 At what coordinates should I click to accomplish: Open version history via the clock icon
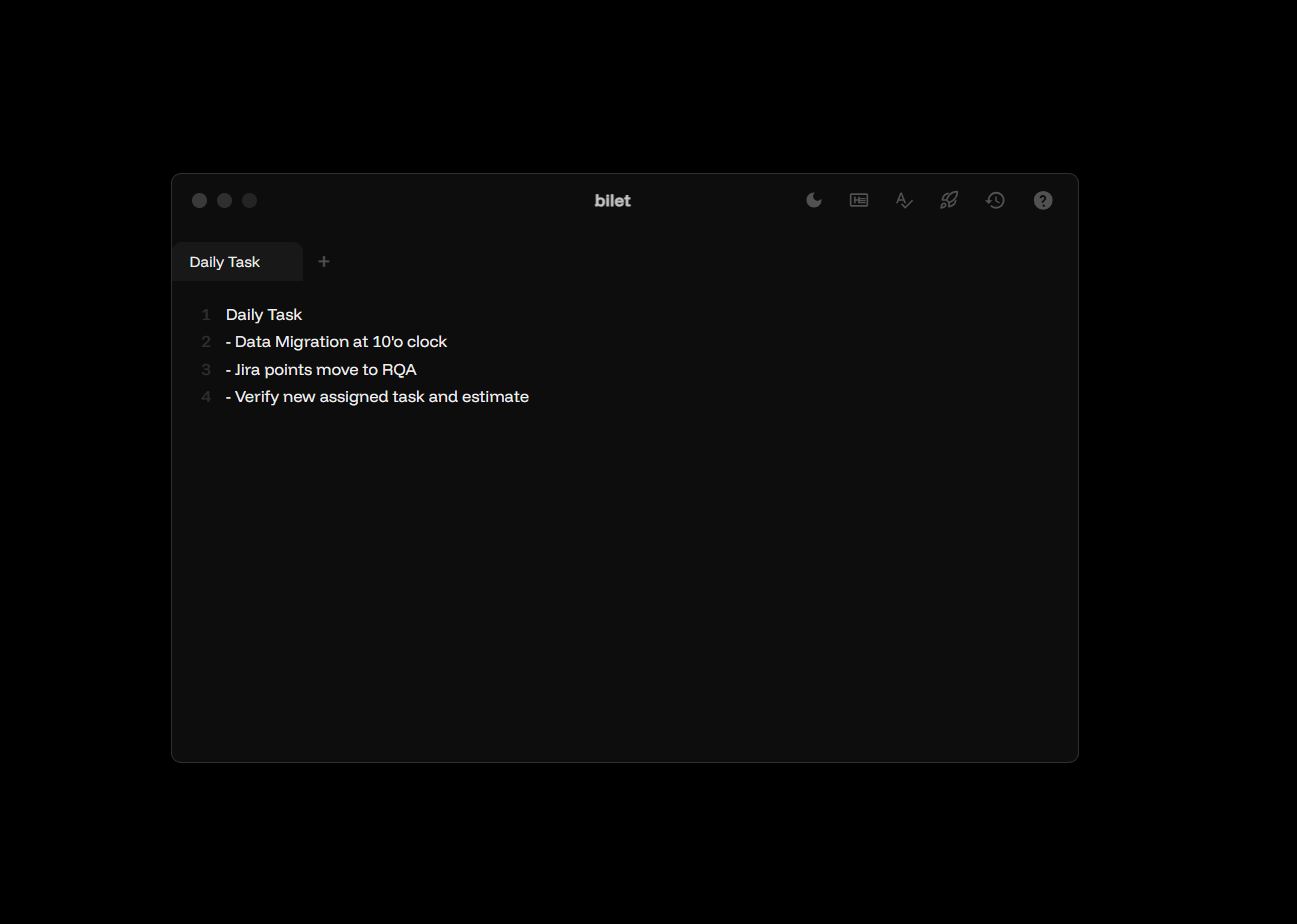tap(995, 200)
